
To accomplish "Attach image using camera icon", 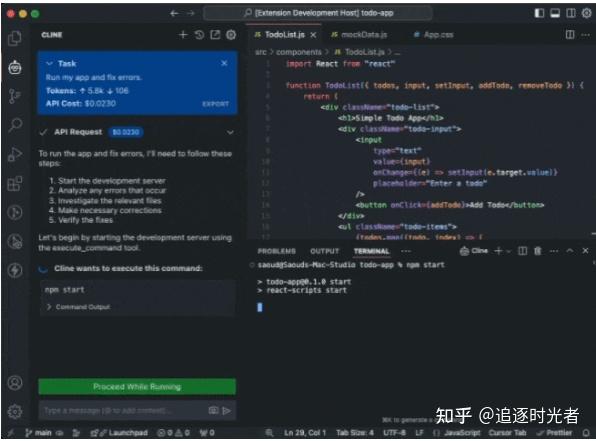I will point(213,411).
